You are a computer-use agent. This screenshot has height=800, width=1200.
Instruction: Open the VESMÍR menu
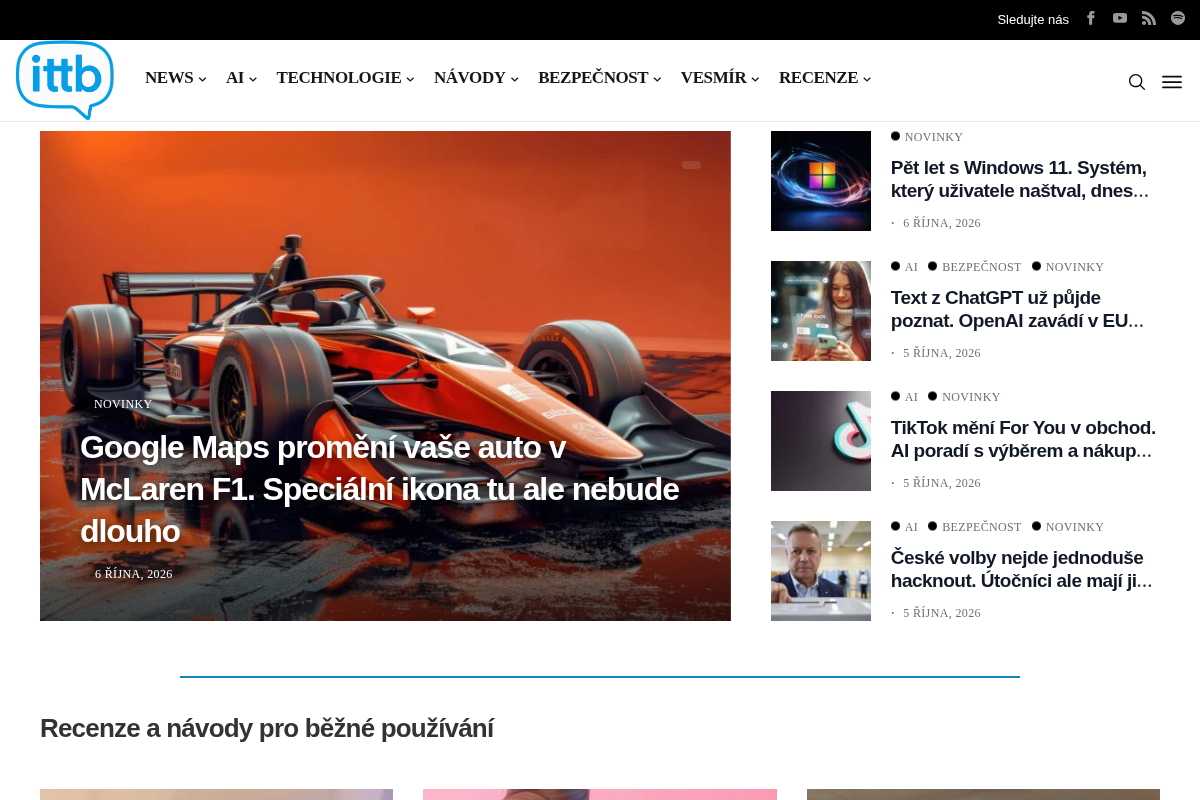[x=714, y=78]
